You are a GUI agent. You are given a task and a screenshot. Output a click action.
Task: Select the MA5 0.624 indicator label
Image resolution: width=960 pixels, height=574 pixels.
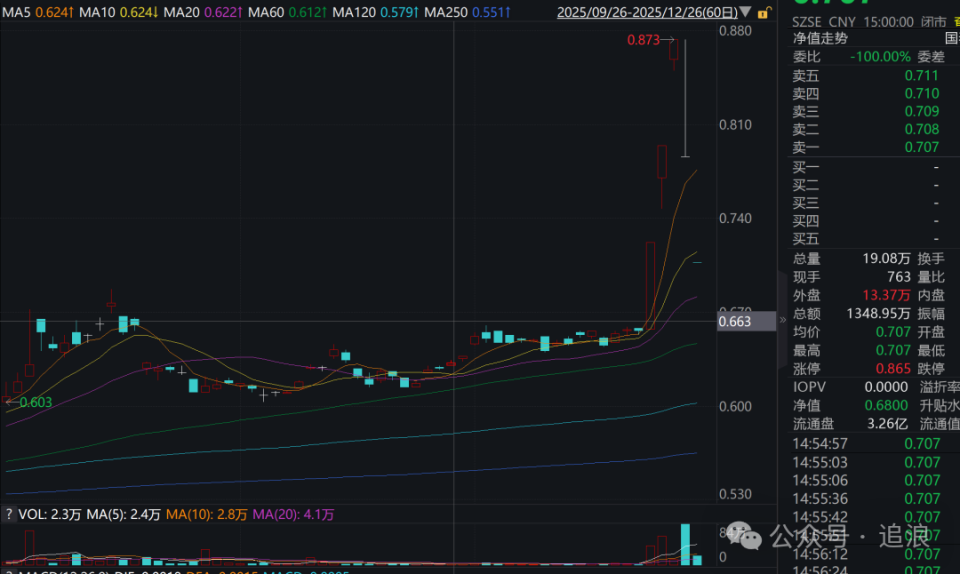[38, 12]
